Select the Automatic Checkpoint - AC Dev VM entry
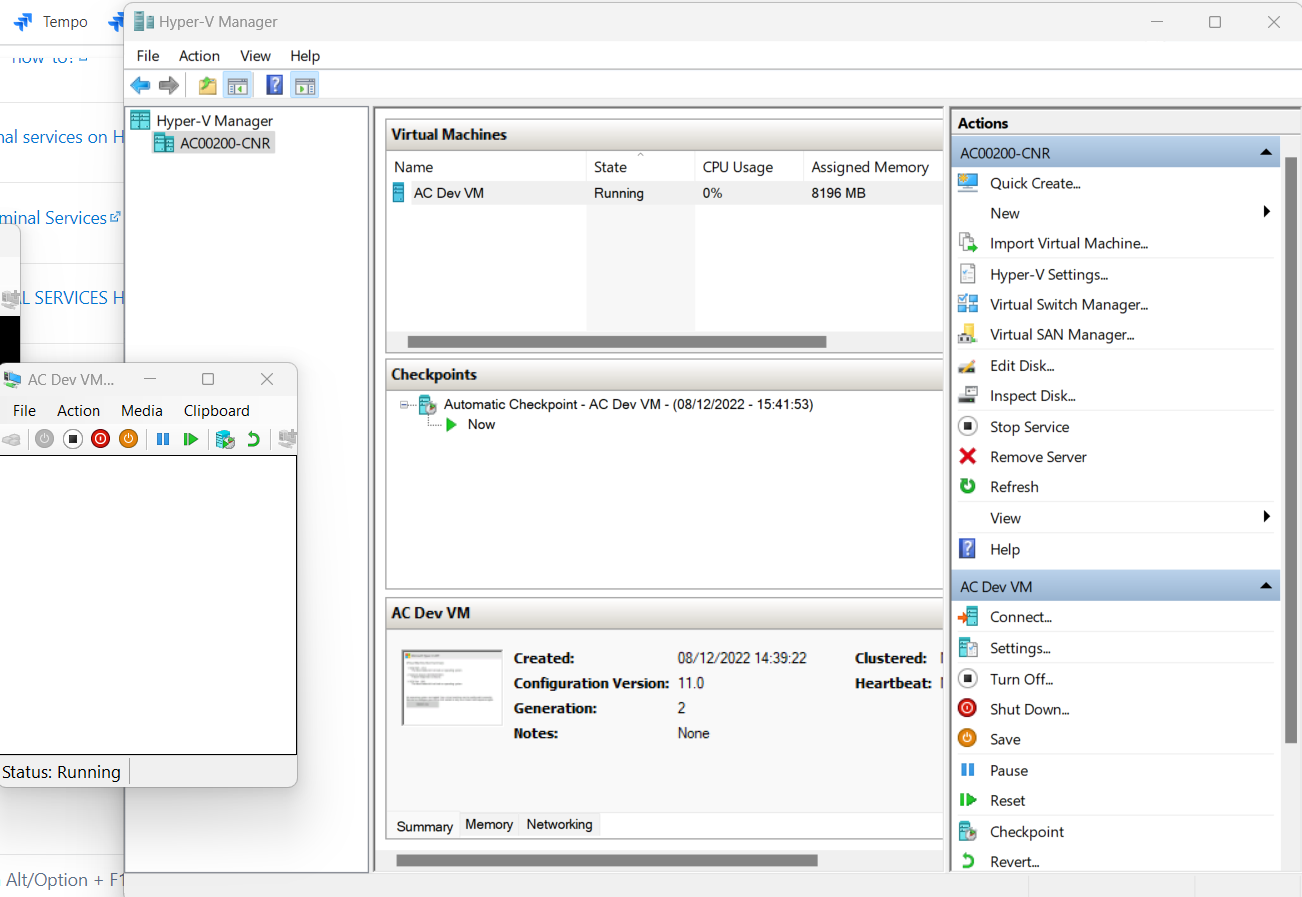 tap(628, 405)
